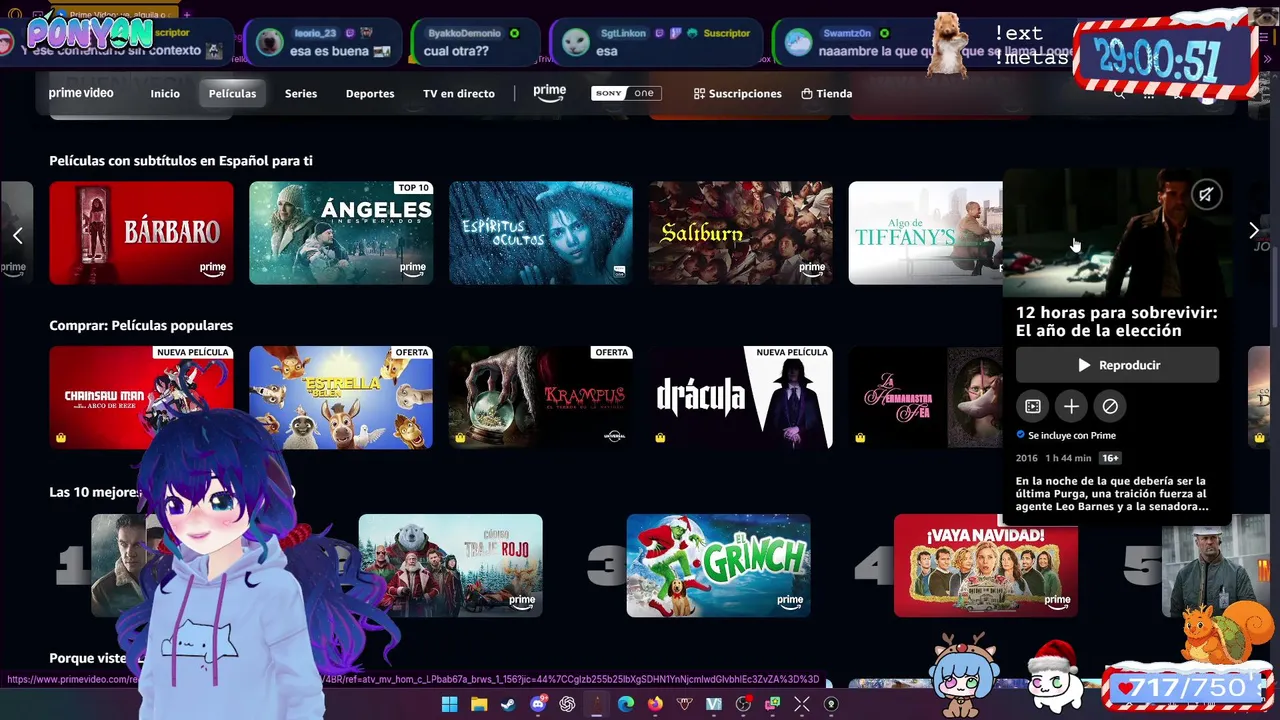Click the '2016' release year
The height and width of the screenshot is (720, 1280).
click(1027, 458)
